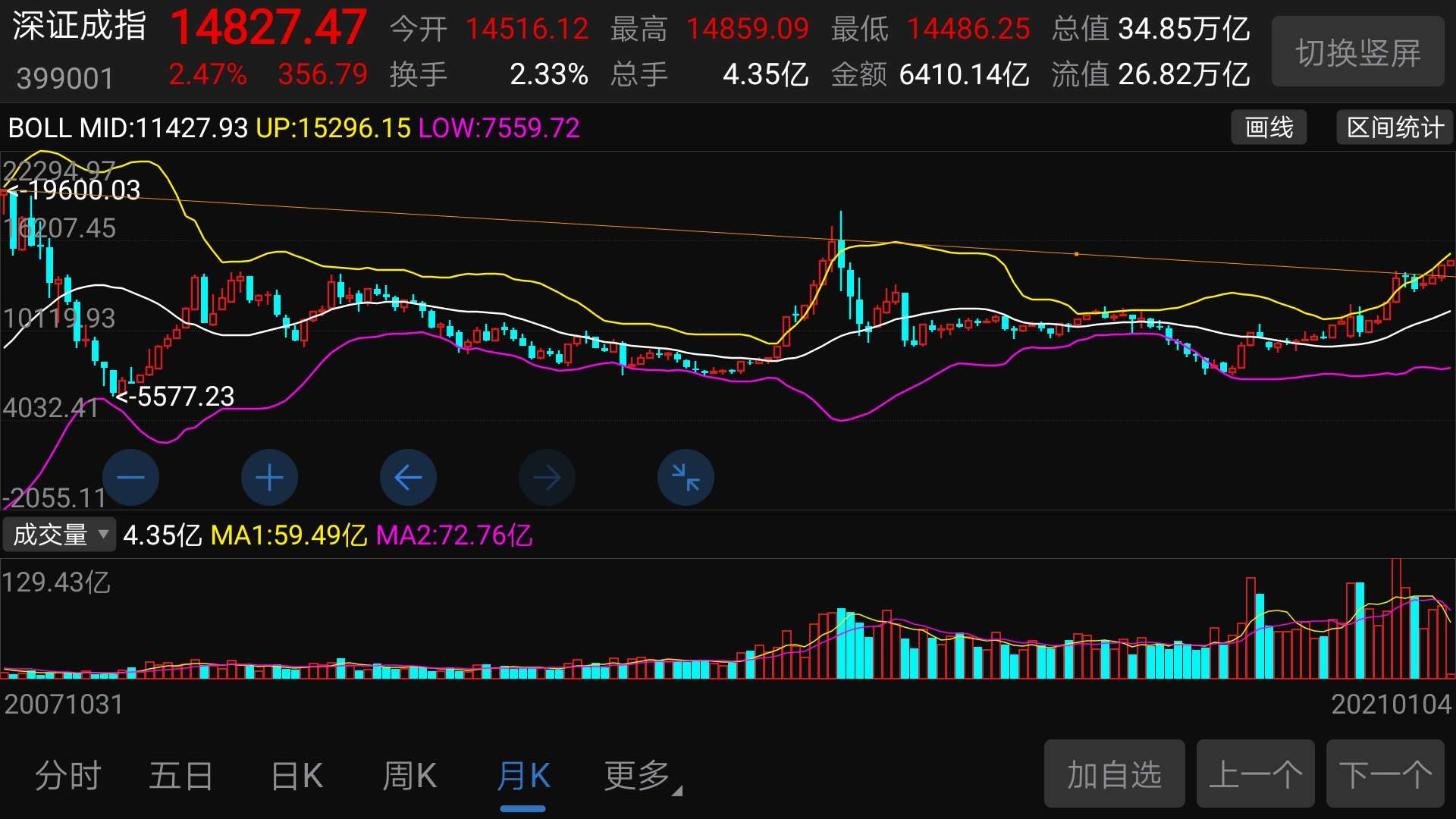Image resolution: width=1456 pixels, height=819 pixels.
Task: Tap the end date 20210104
Action: 1392,704
